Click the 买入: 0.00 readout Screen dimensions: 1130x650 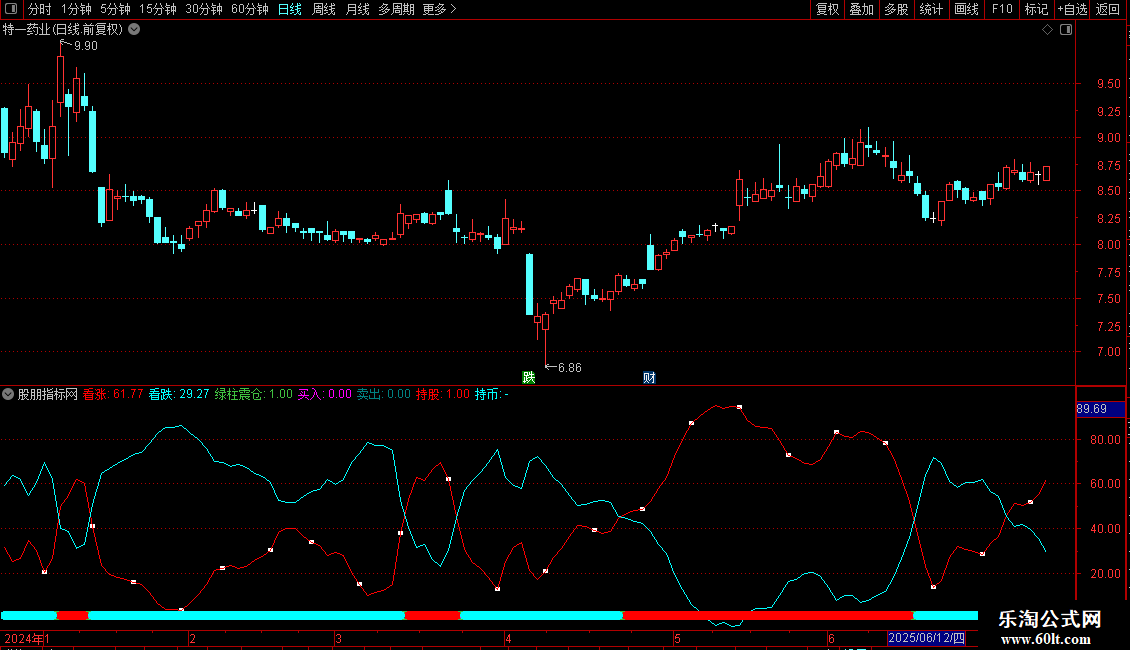pyautogui.click(x=325, y=394)
